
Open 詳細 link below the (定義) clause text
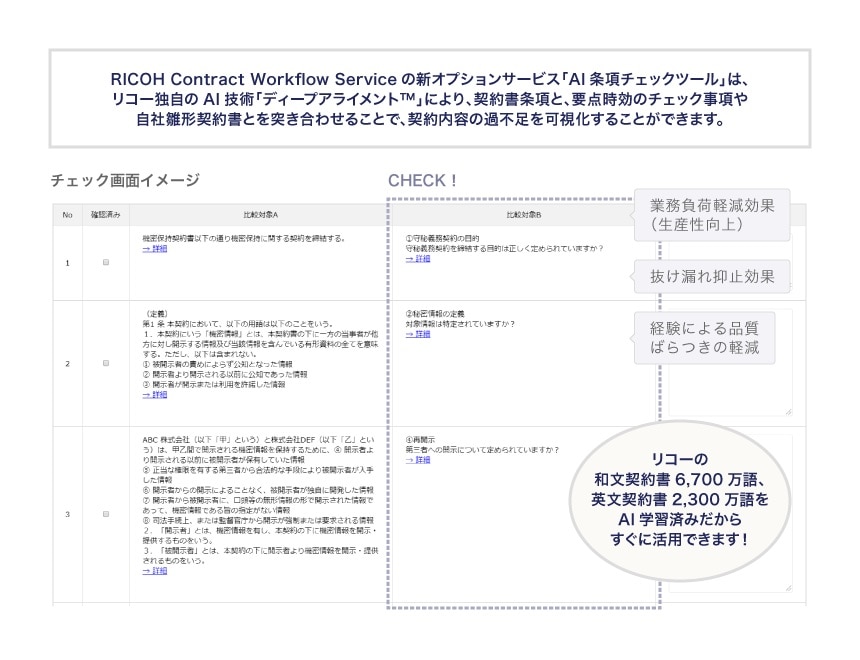[154, 394]
